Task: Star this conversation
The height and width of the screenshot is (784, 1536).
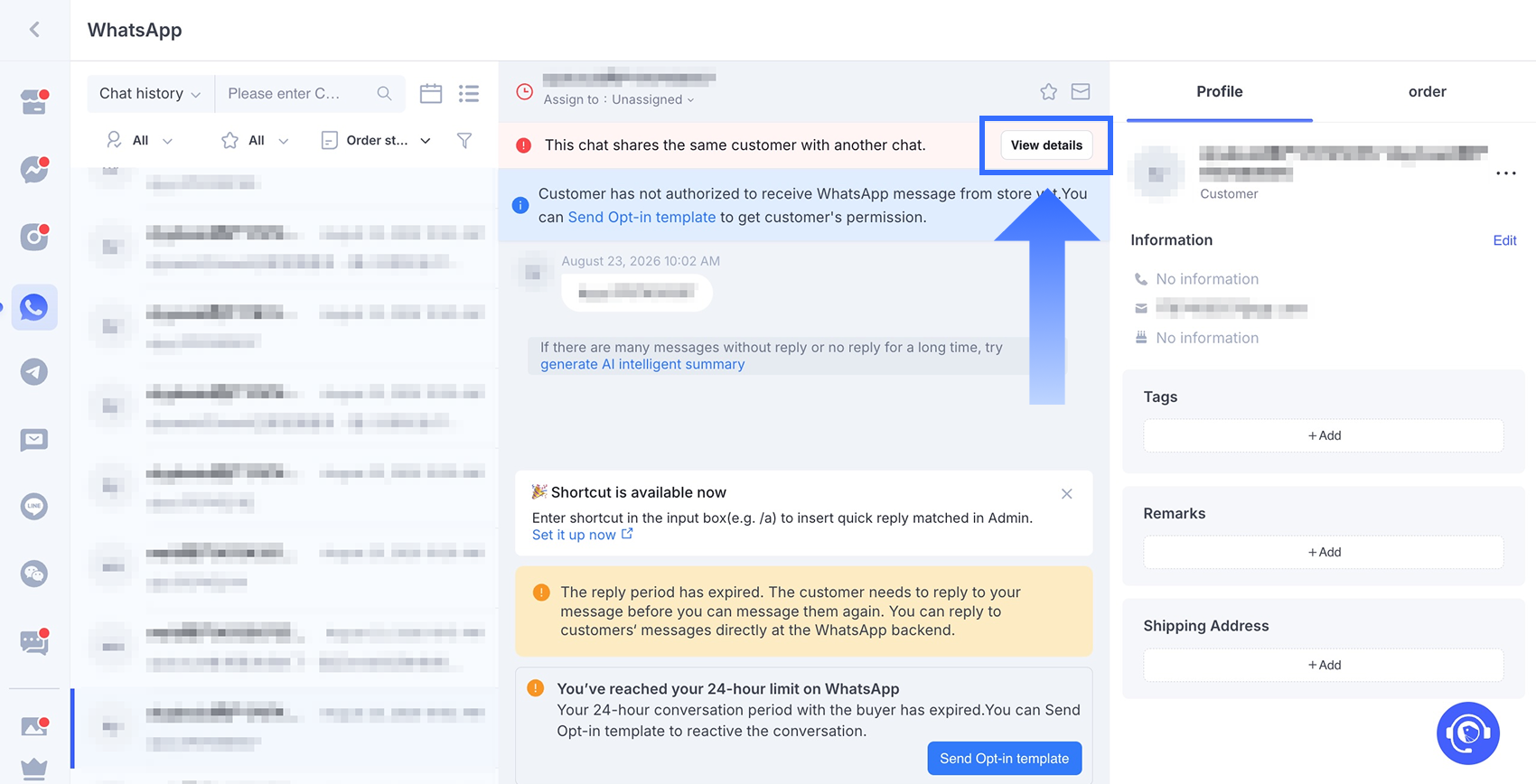Action: click(x=1048, y=91)
